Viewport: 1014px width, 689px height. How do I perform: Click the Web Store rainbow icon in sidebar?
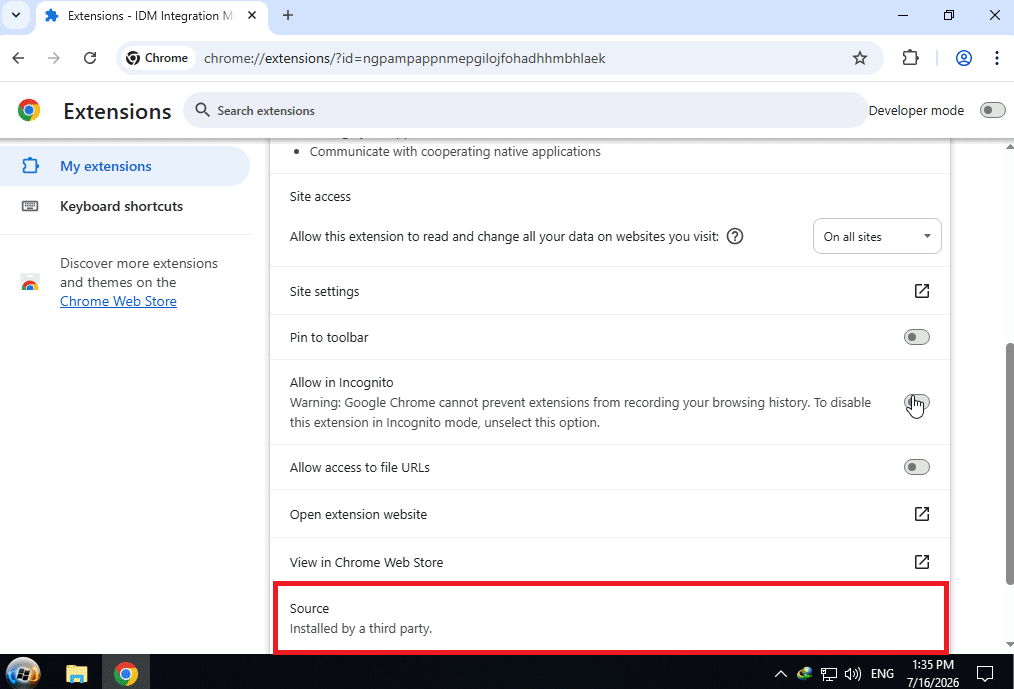[x=30, y=283]
